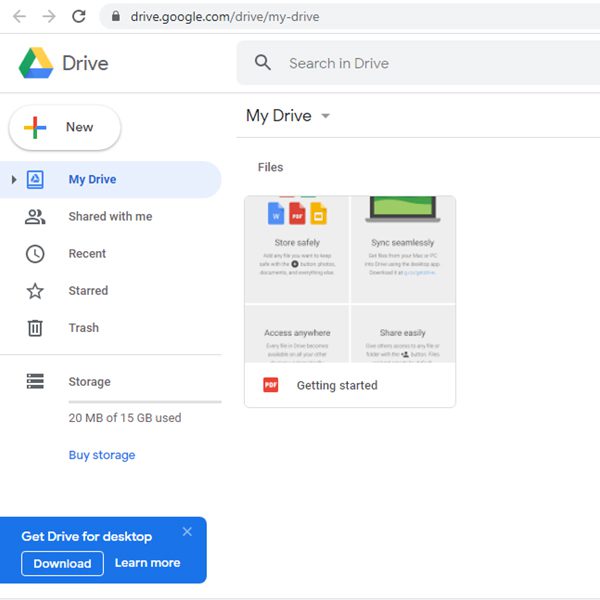Focus the drive.google.com address bar
The width and height of the screenshot is (600, 600).
(x=349, y=16)
